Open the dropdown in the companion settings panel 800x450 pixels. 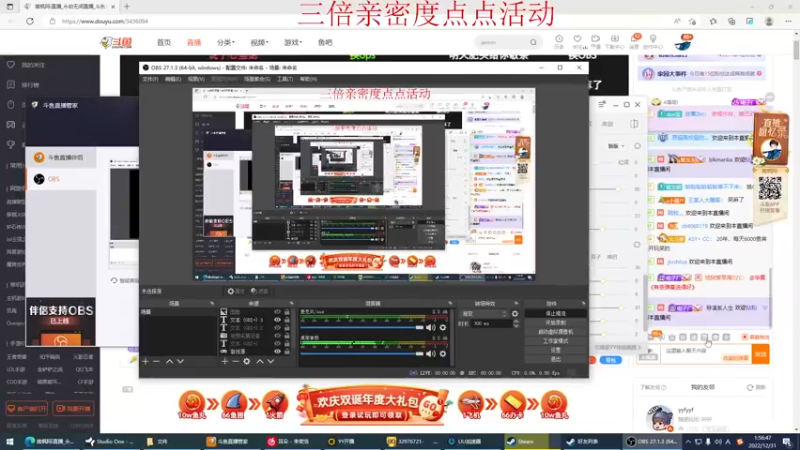[616, 146]
